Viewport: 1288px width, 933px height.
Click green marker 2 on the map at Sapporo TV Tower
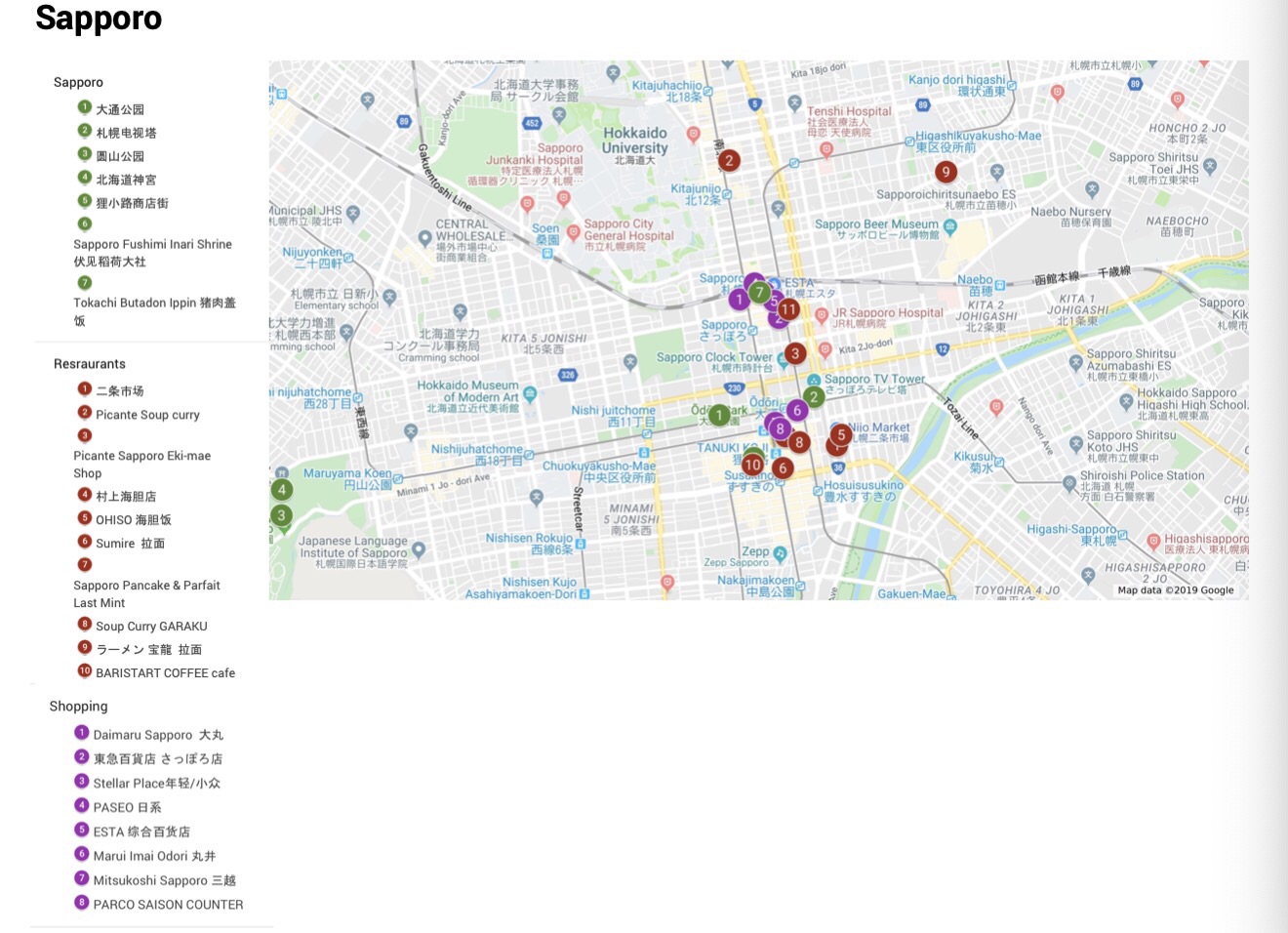(x=814, y=397)
